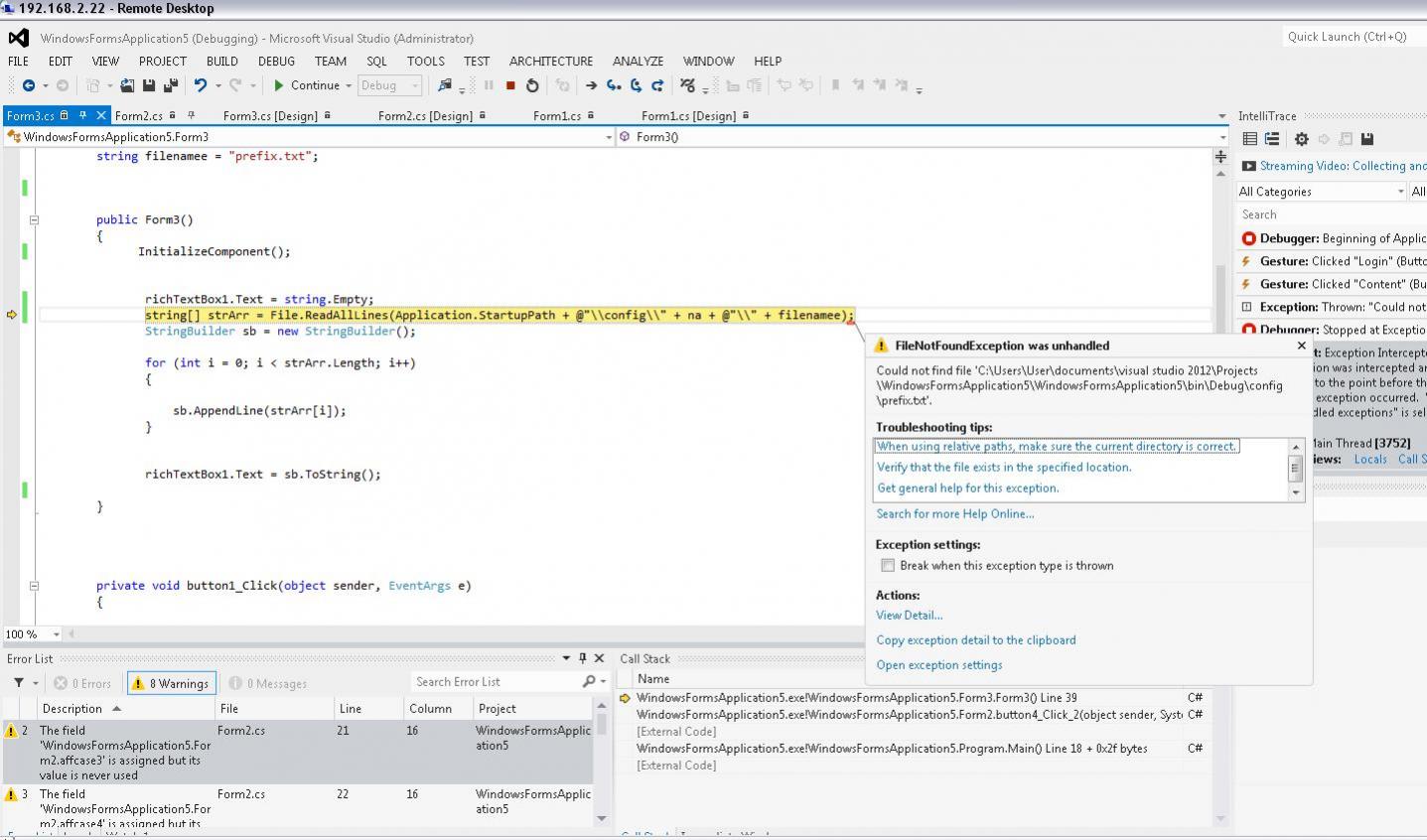Open the DEBUG menu
1427x840 pixels.
point(276,61)
